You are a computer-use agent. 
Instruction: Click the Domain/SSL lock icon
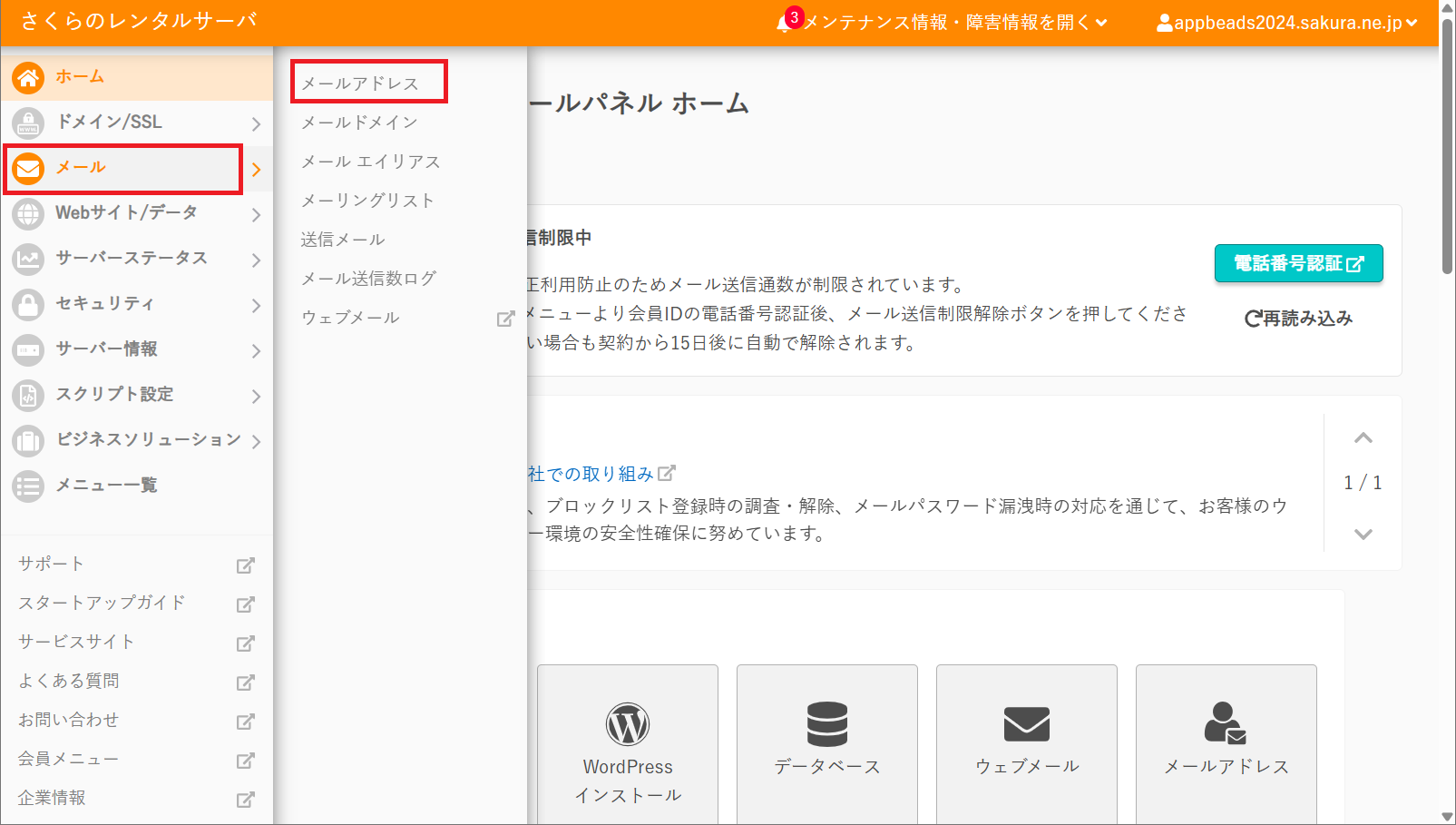28,123
